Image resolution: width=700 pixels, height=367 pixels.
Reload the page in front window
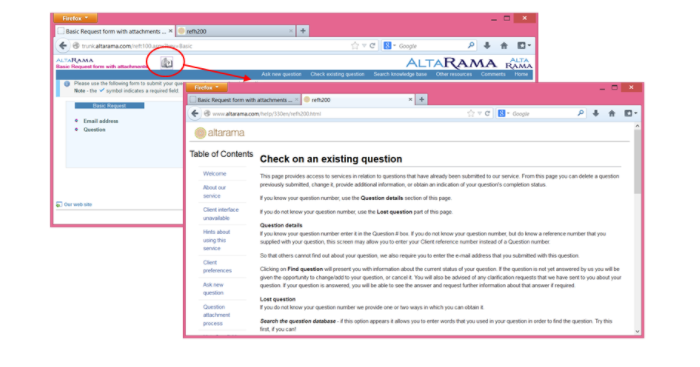click(x=488, y=113)
